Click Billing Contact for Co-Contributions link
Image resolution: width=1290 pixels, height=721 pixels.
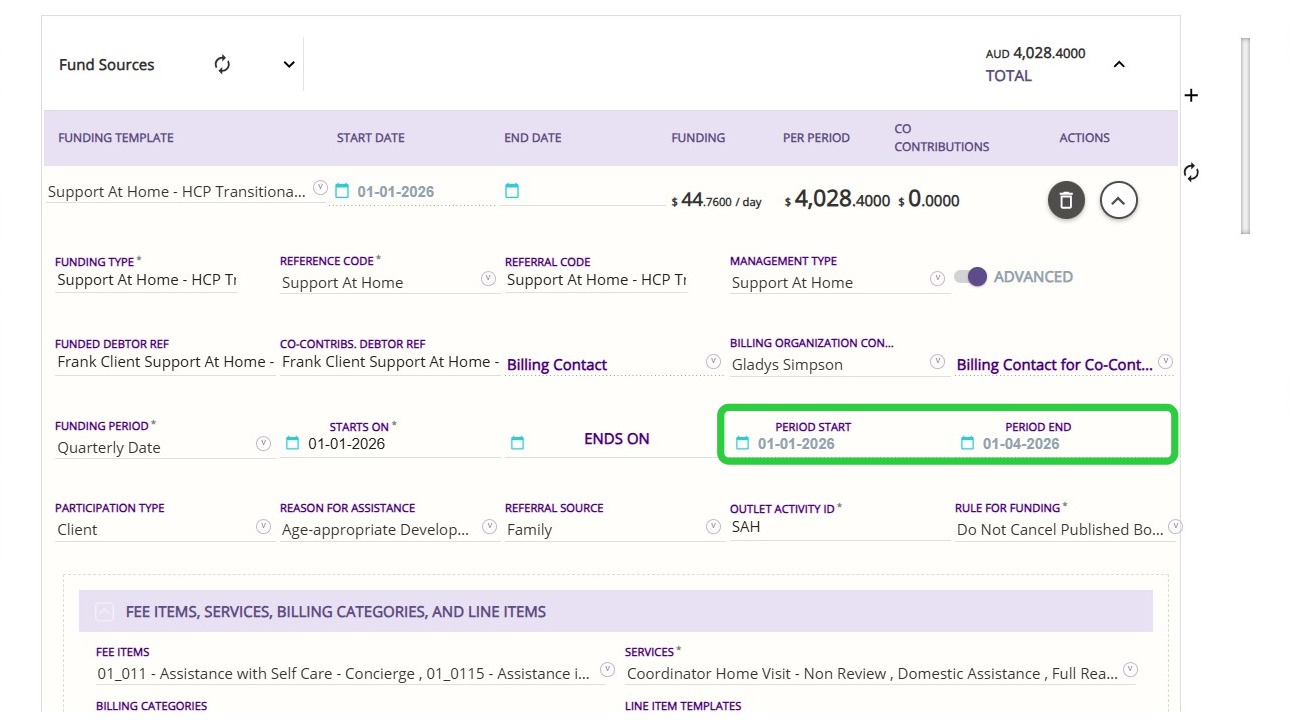(1054, 365)
